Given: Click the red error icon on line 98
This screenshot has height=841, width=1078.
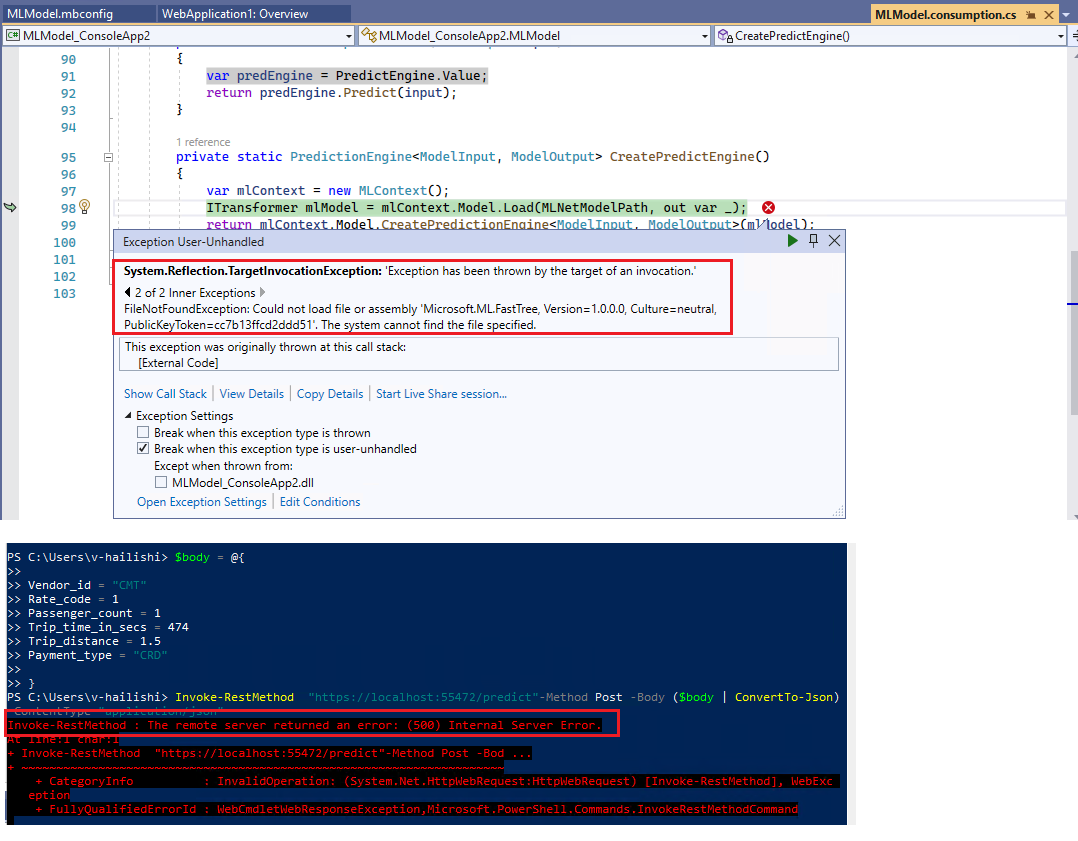Looking at the screenshot, I should point(767,207).
